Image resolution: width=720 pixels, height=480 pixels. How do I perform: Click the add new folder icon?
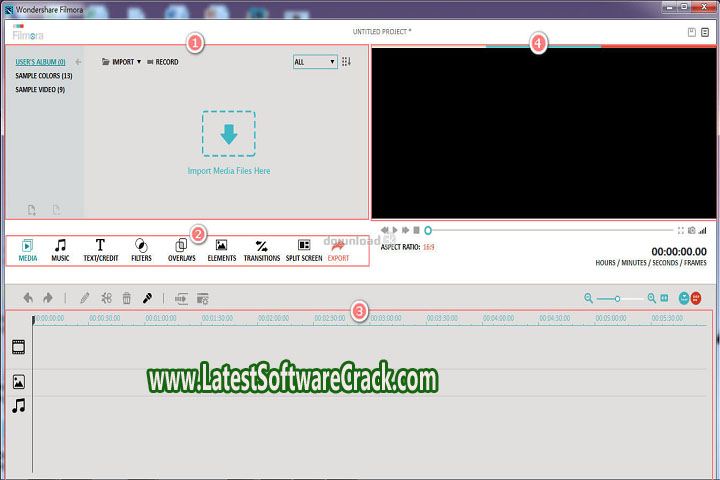[32, 210]
